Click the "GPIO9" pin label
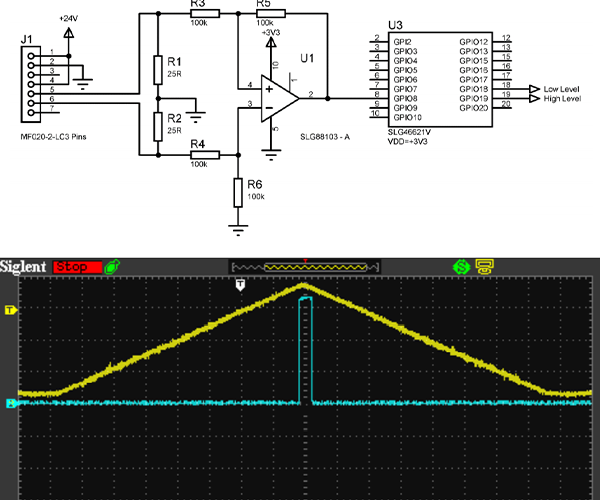Image resolution: width=600 pixels, height=500 pixels. tap(405, 108)
